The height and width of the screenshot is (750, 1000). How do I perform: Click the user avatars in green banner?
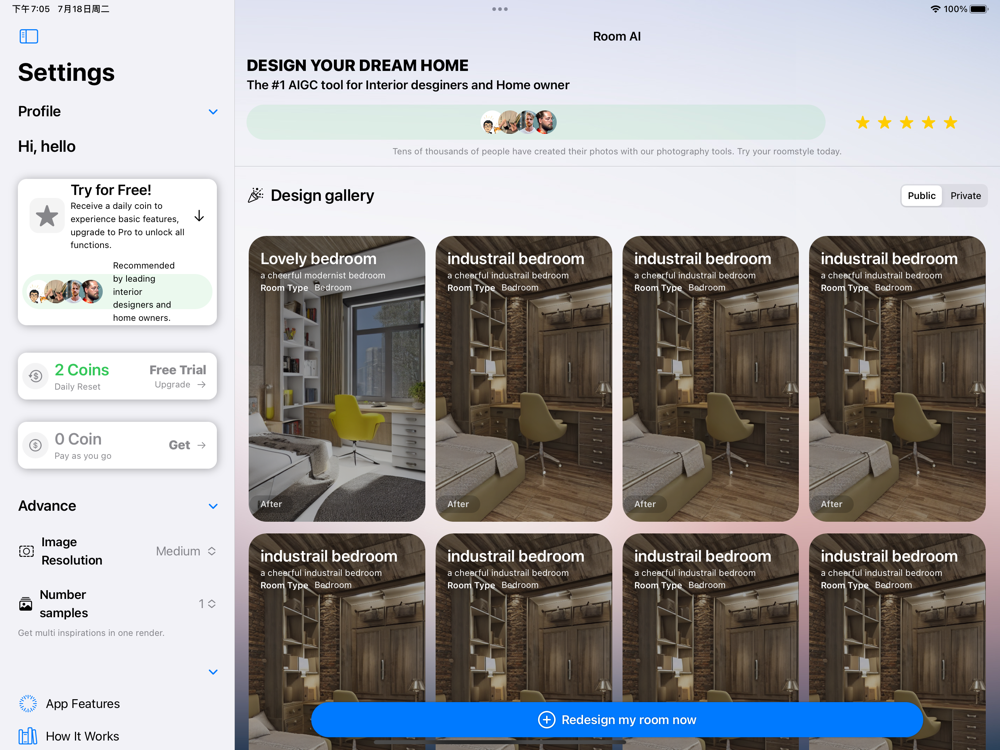pos(518,122)
